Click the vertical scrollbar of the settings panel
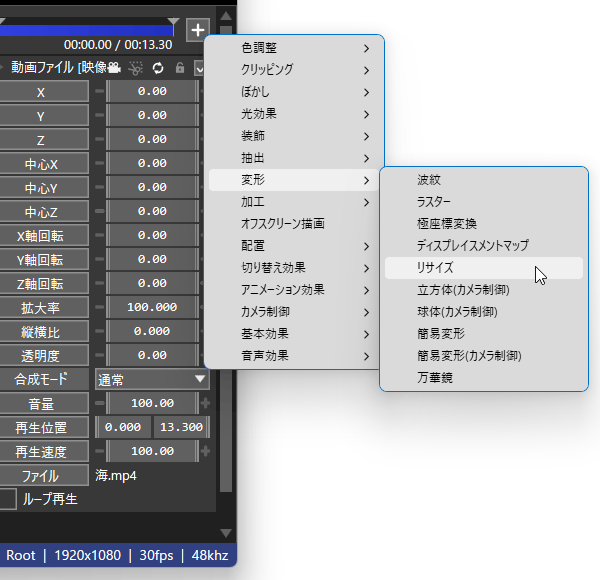The image size is (600, 580). click(226, 259)
